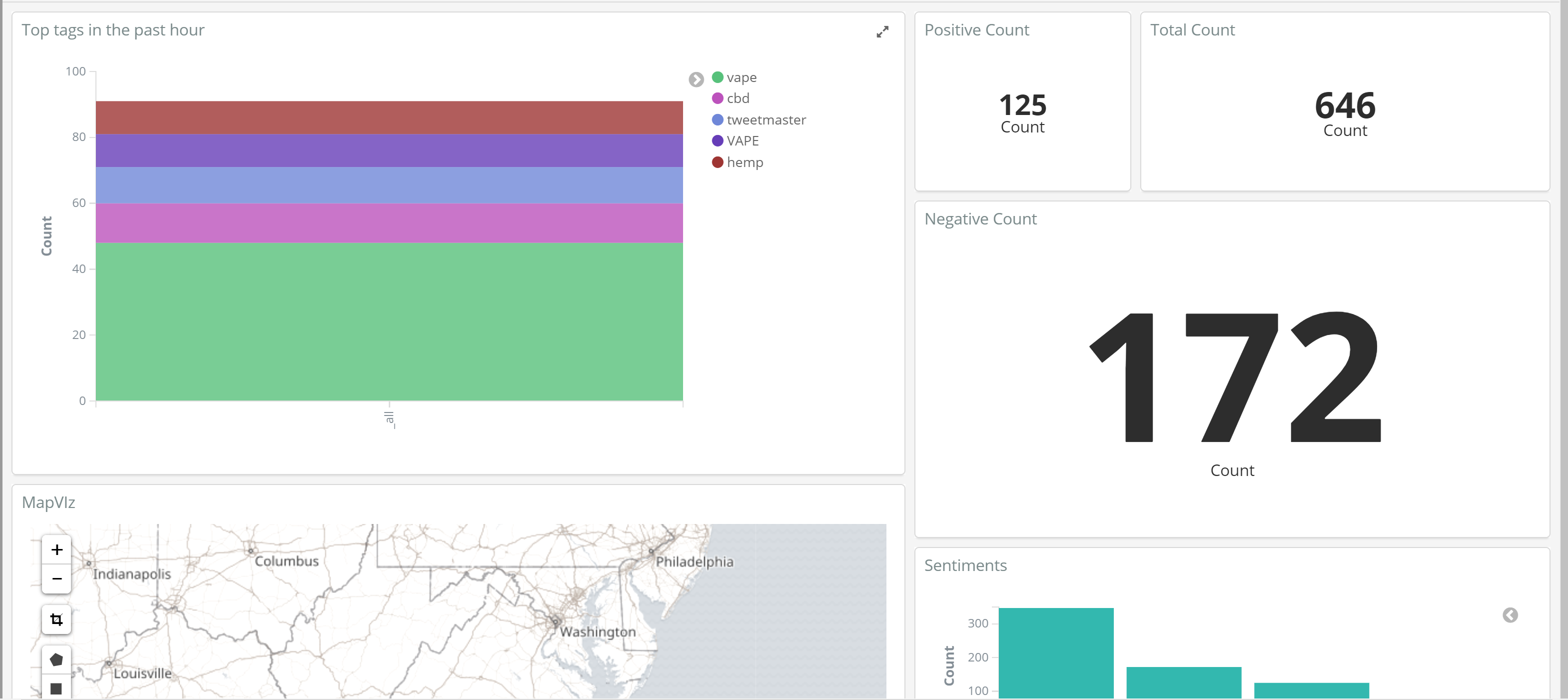Click the green vape bar segment
This screenshot has height=700, width=1568.
(389, 321)
